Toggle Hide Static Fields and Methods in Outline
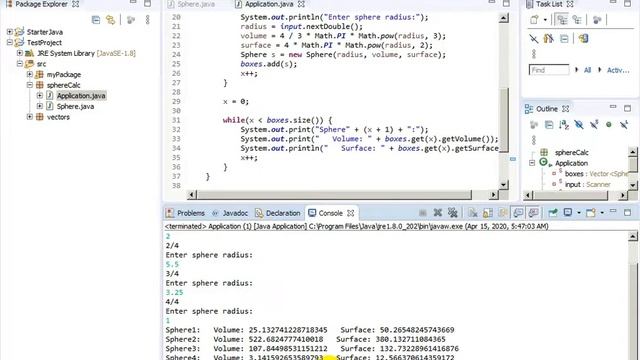 click(594, 125)
